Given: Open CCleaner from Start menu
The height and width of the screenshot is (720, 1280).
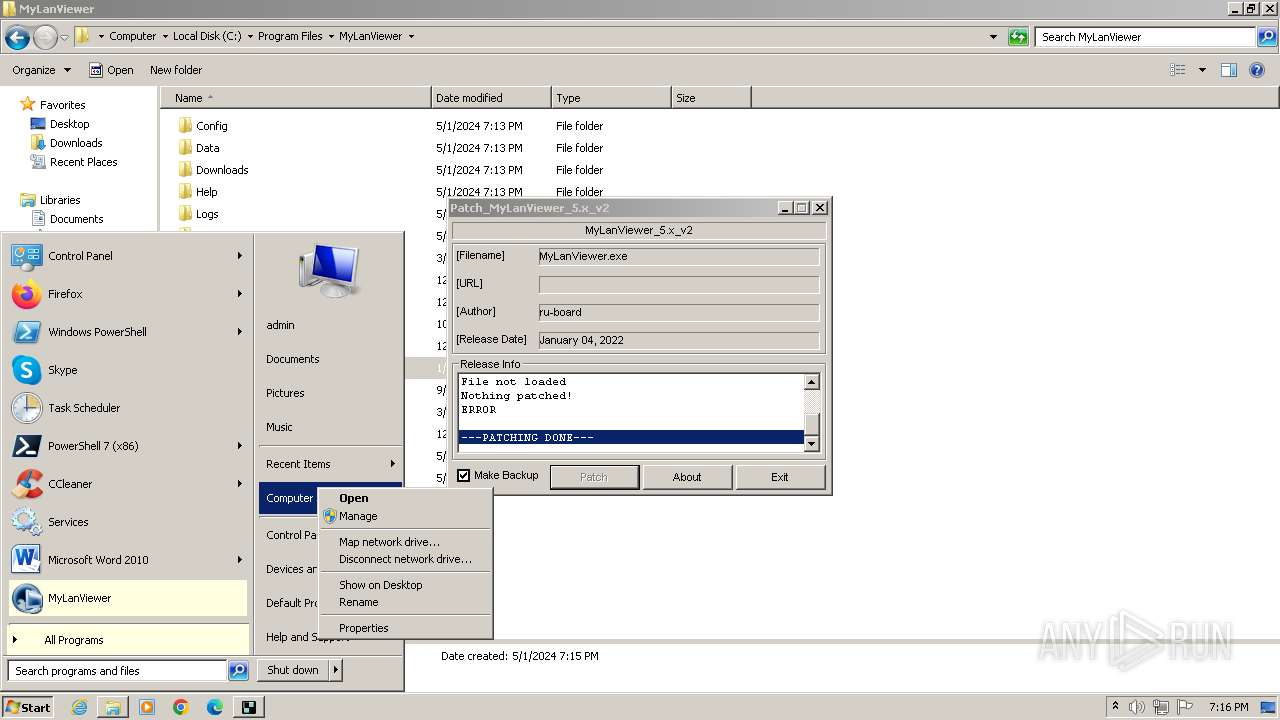Looking at the screenshot, I should pyautogui.click(x=128, y=484).
